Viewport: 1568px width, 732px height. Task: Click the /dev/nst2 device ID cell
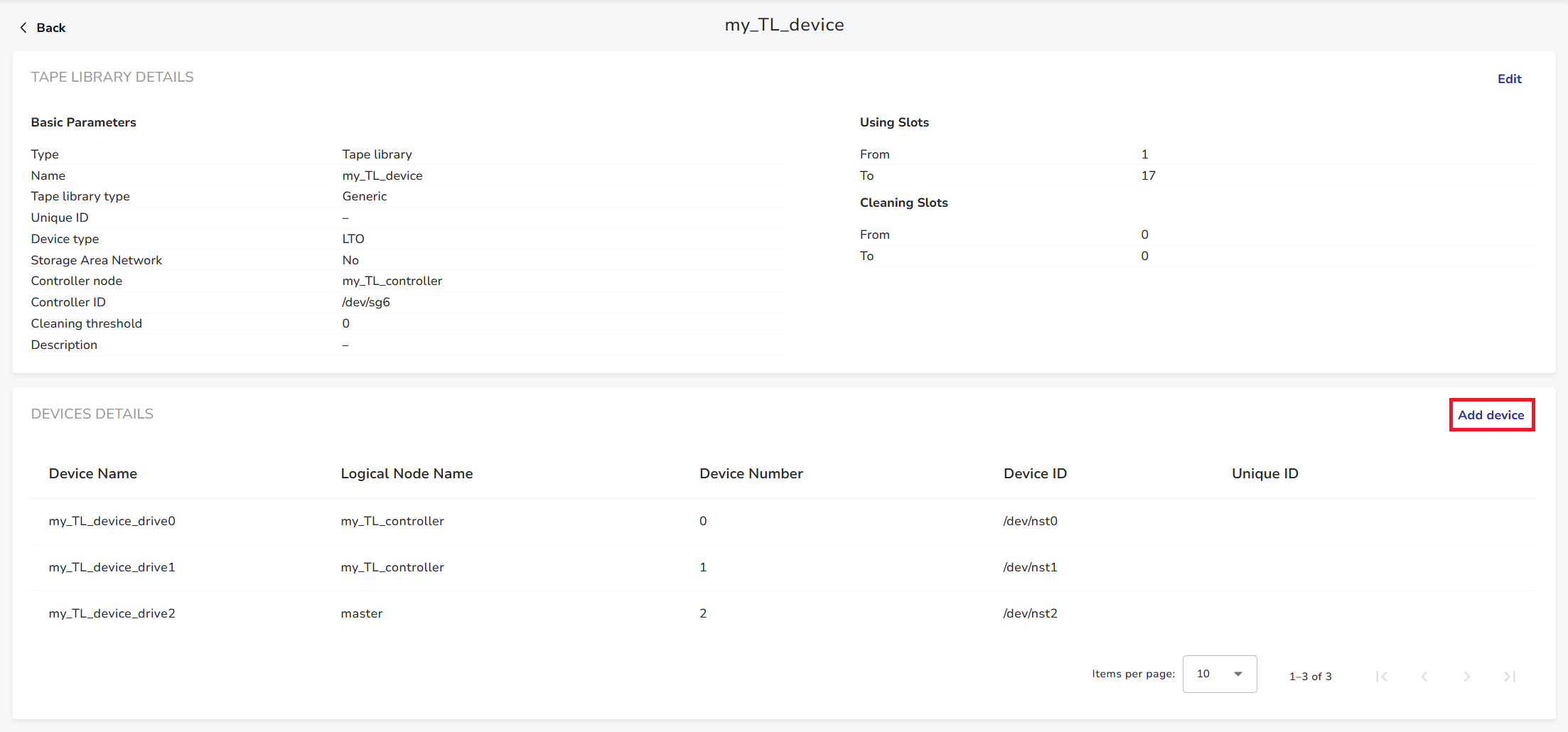click(x=1030, y=613)
